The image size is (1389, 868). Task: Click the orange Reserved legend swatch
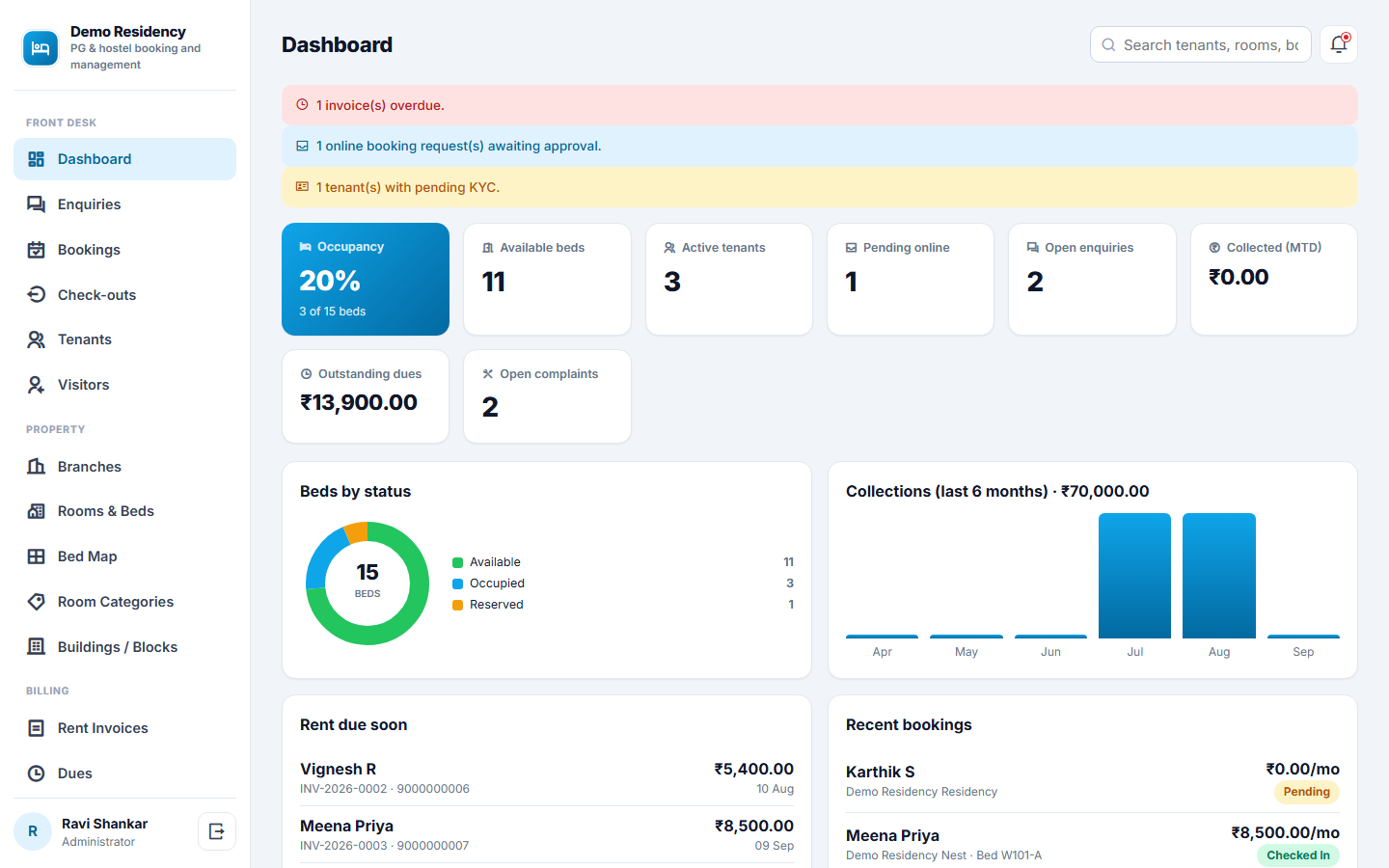tap(458, 605)
